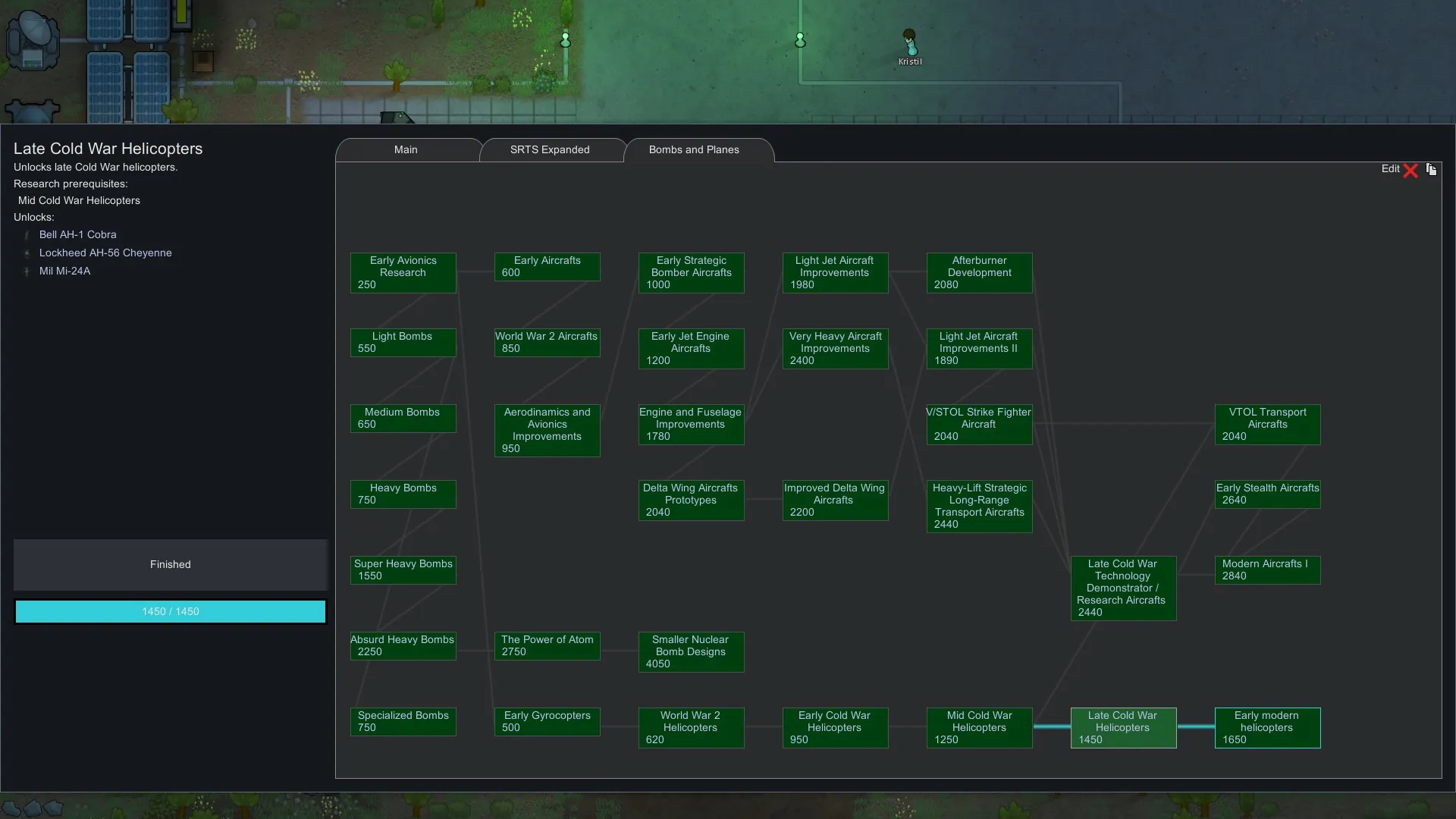Click the Lockheed AH-56 Cheyenne unlock icon
Image resolution: width=1456 pixels, height=819 pixels.
pos(27,253)
